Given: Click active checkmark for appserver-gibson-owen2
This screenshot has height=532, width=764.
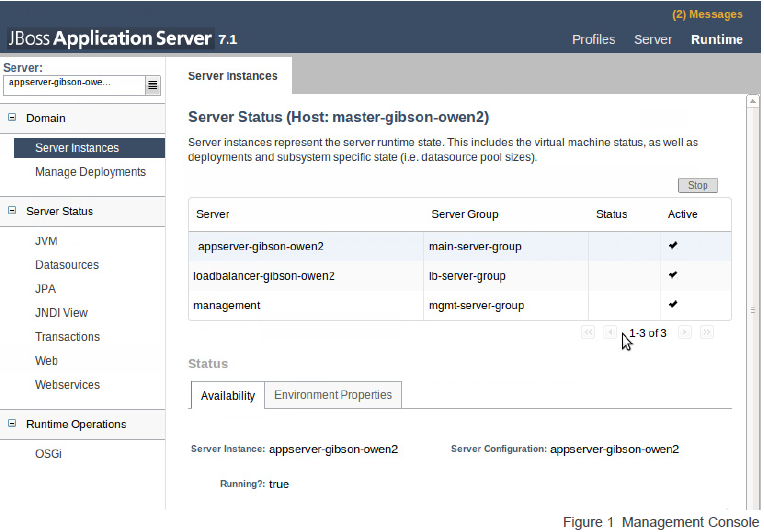Looking at the screenshot, I should pyautogui.click(x=673, y=245).
